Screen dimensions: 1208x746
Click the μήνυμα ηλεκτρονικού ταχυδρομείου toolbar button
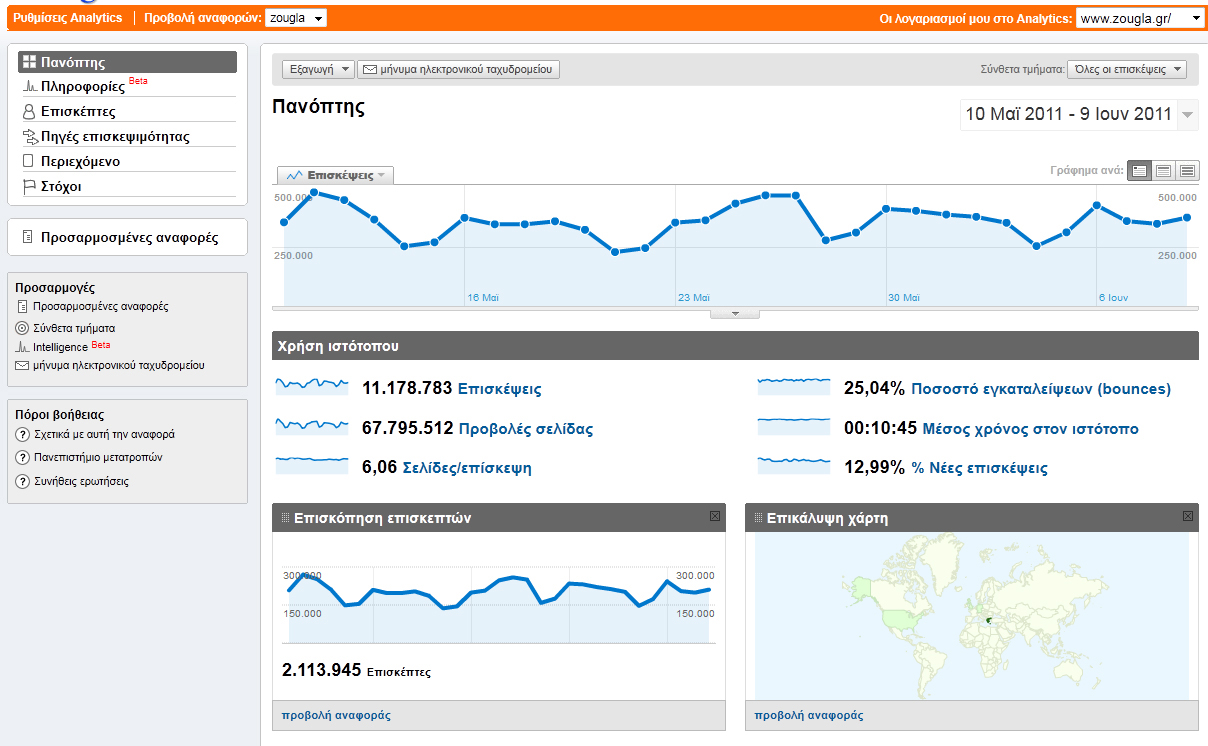458,69
